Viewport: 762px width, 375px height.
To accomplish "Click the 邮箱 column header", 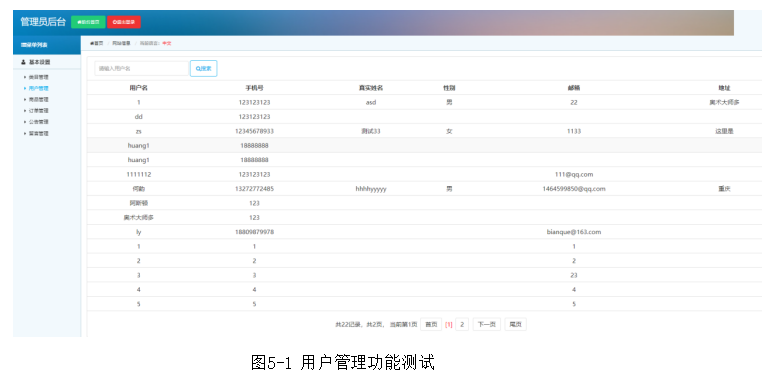I will (x=574, y=88).
